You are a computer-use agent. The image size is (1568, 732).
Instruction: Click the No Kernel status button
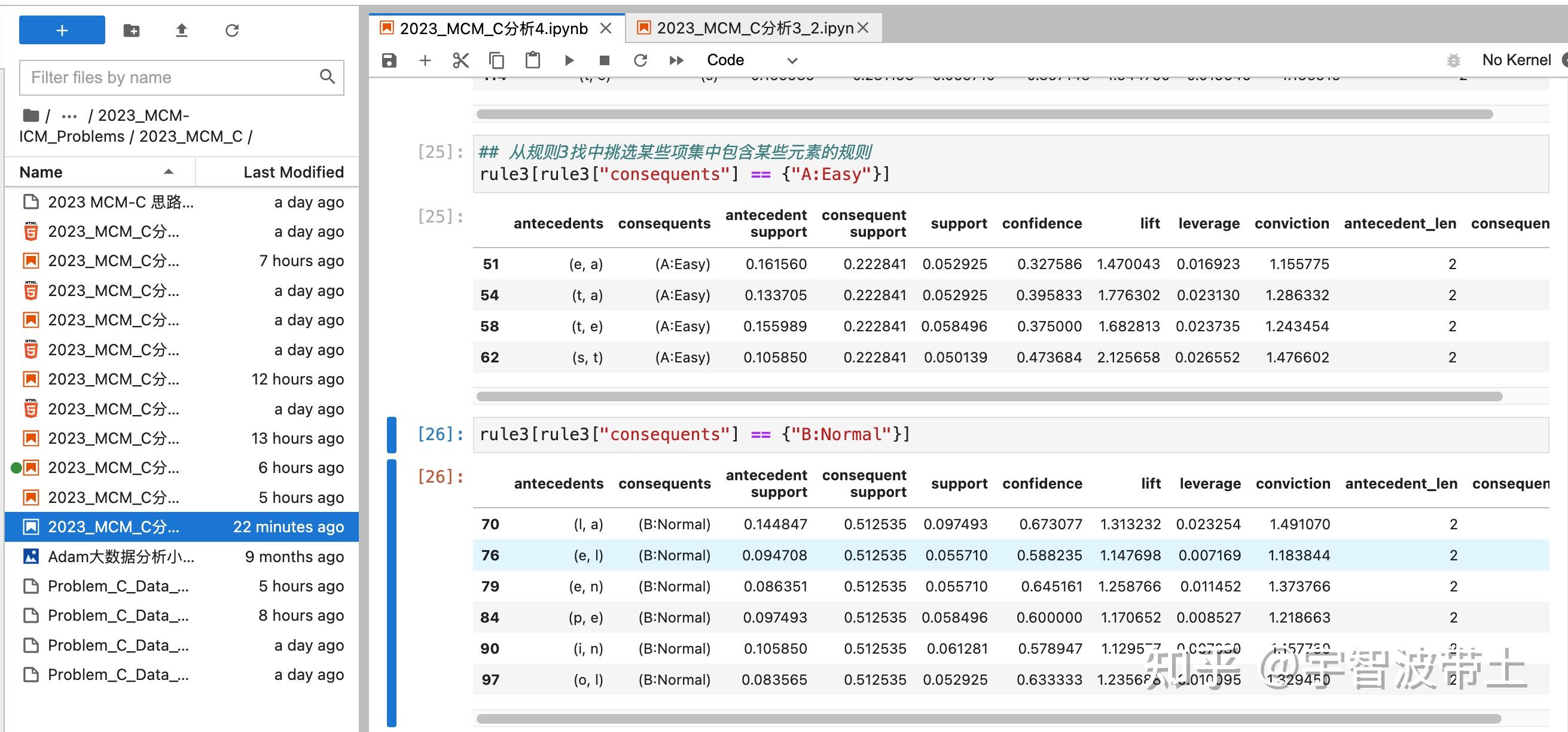(x=1515, y=60)
